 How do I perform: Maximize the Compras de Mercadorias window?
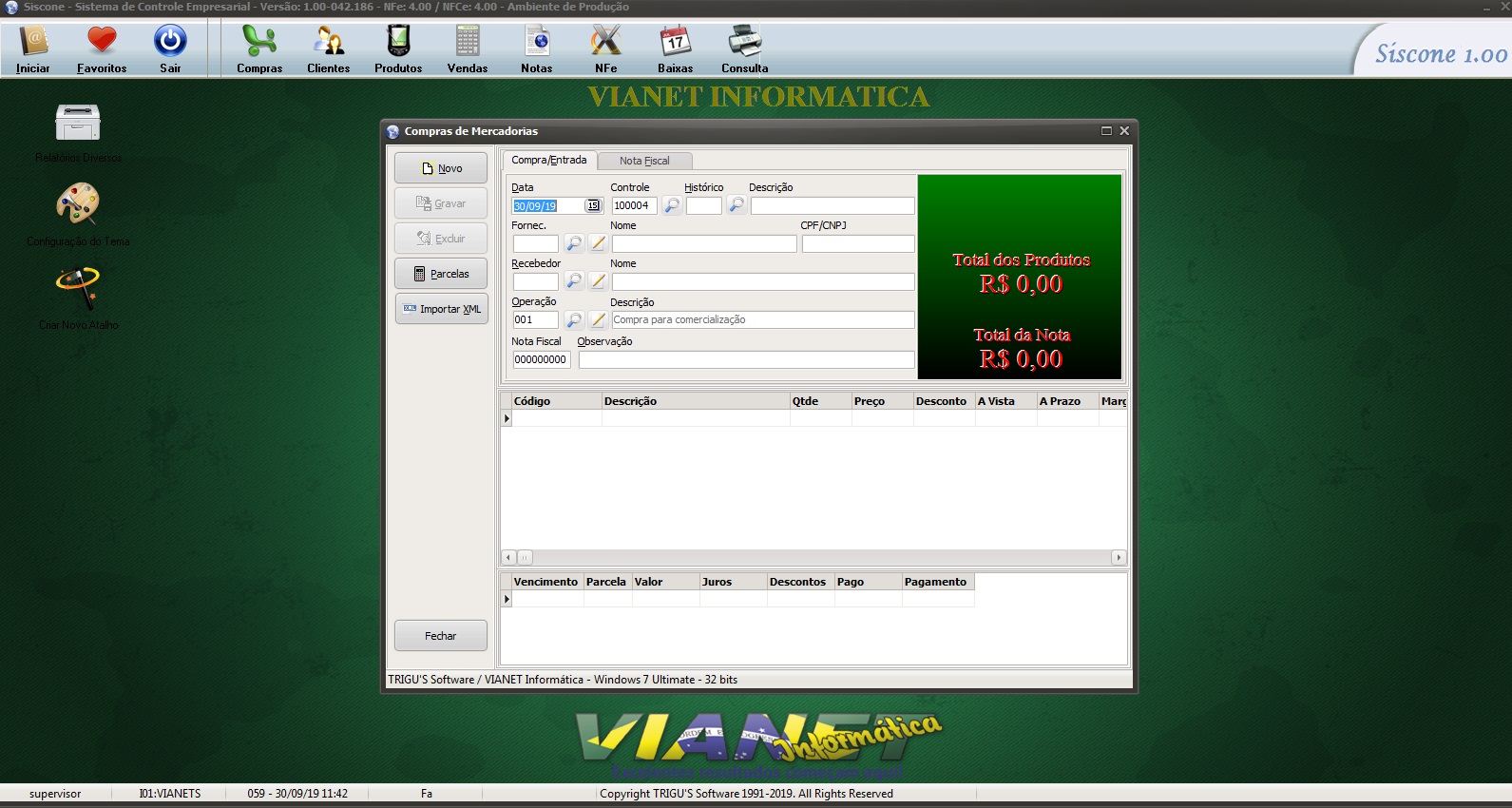pyautogui.click(x=1106, y=131)
